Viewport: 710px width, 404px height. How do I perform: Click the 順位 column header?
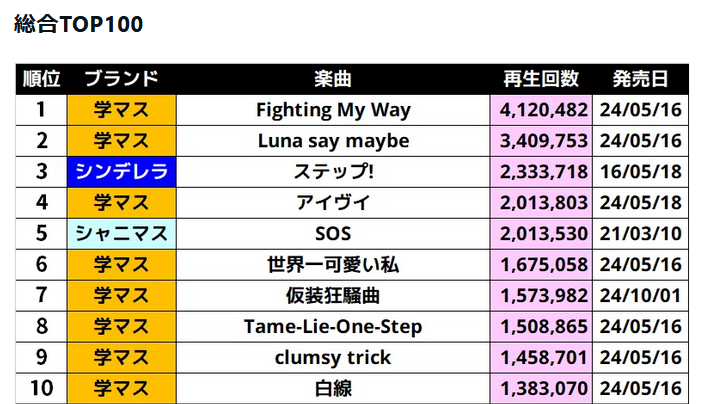(x=41, y=79)
